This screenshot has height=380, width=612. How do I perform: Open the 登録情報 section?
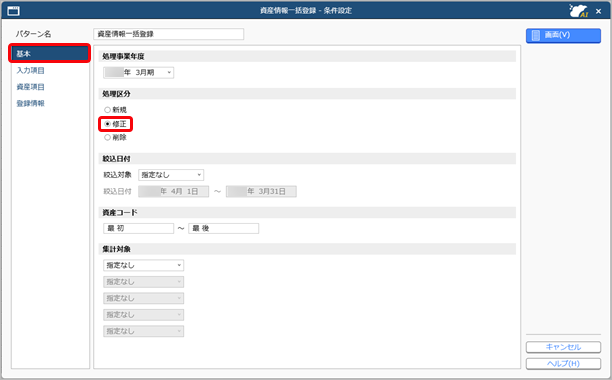30,103
